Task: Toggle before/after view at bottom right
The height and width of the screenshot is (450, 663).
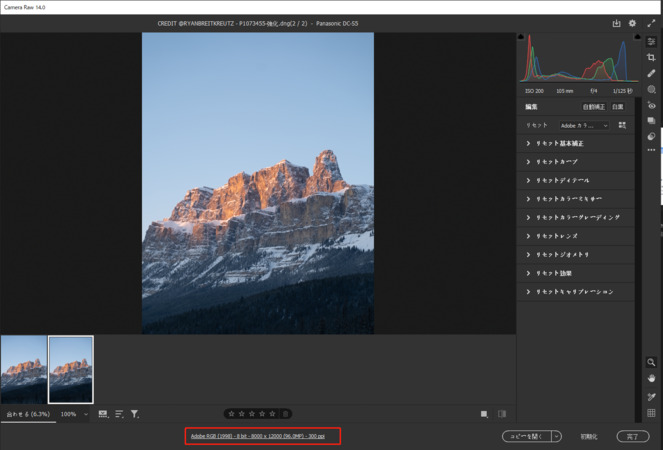Action: pyautogui.click(x=502, y=414)
